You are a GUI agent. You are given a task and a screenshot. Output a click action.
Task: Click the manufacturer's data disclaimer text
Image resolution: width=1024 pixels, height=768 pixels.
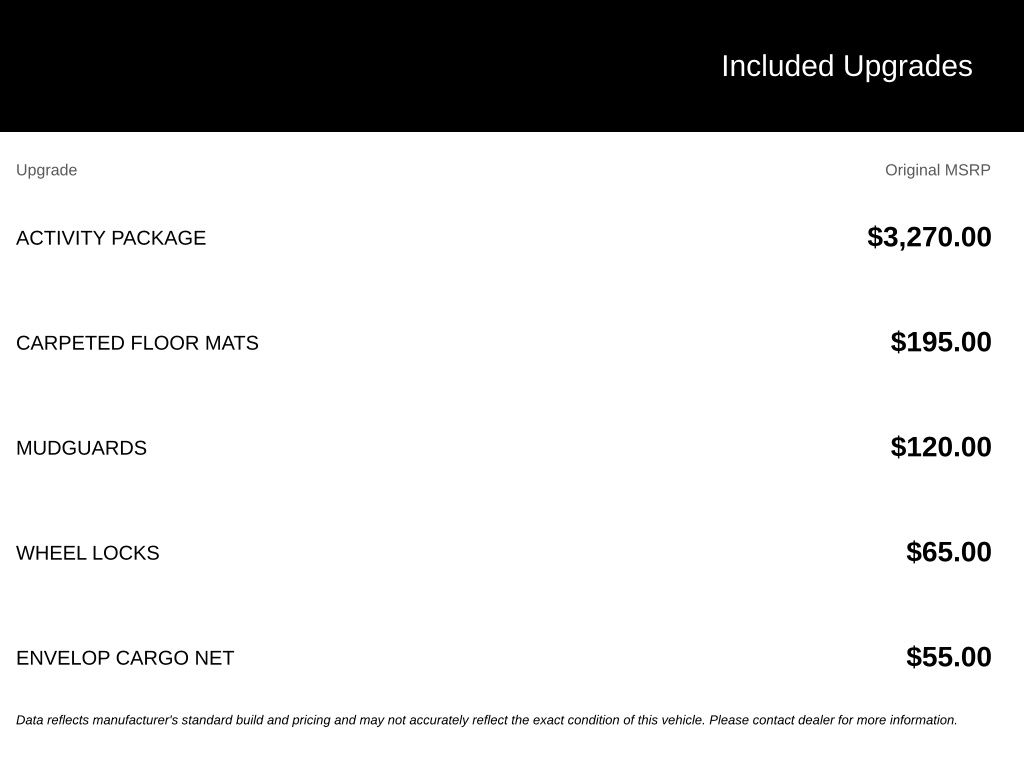(x=487, y=720)
